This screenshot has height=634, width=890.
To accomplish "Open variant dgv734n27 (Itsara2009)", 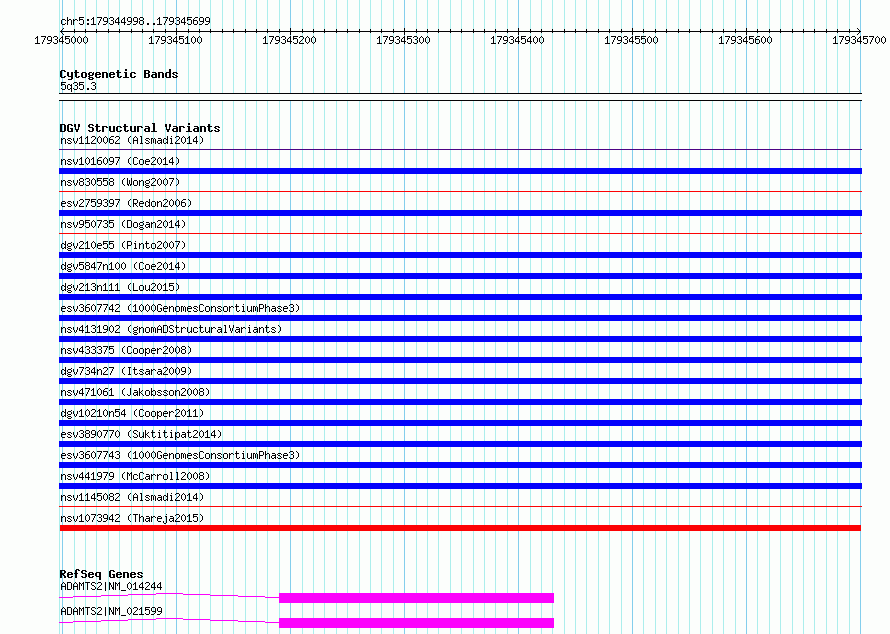I will tap(126, 371).
